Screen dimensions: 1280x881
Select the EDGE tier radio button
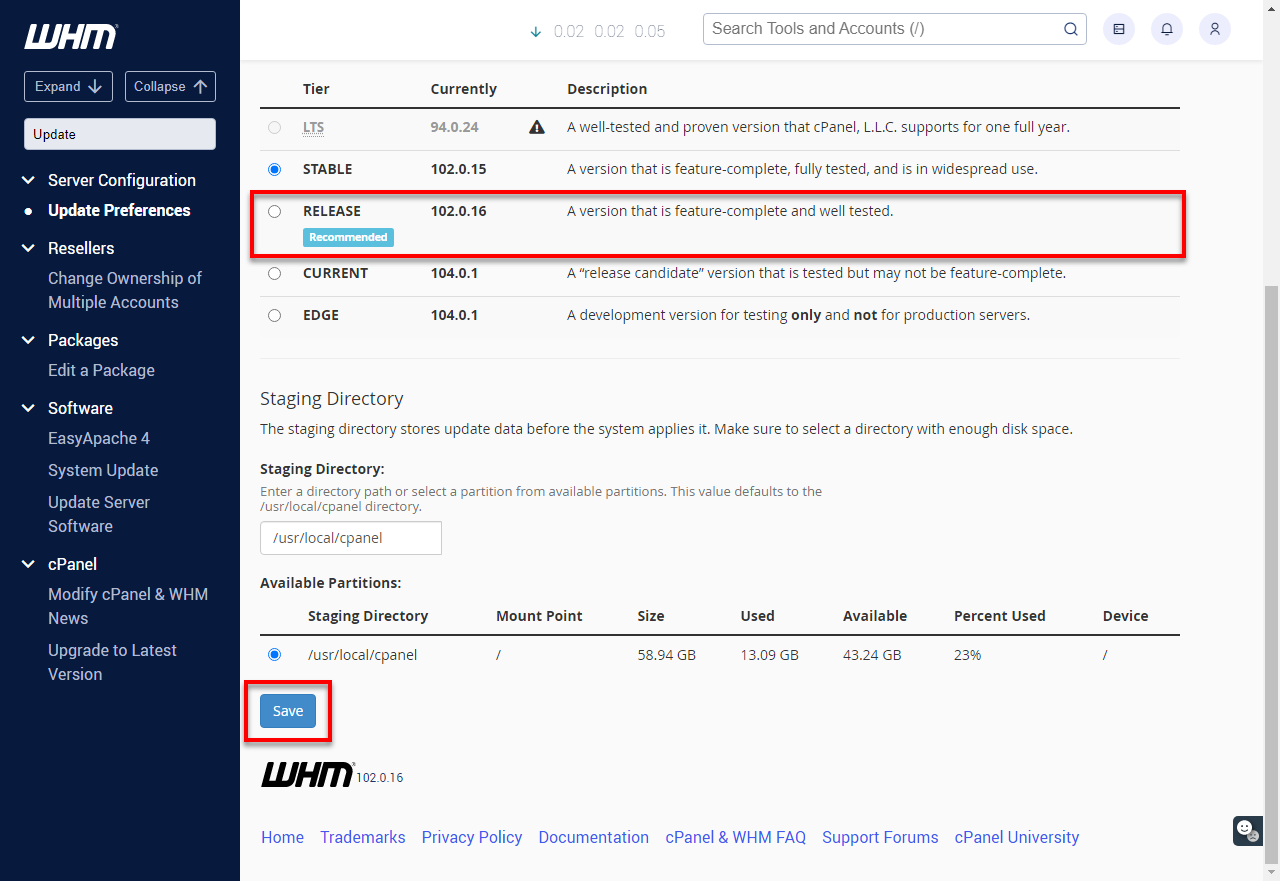(275, 315)
